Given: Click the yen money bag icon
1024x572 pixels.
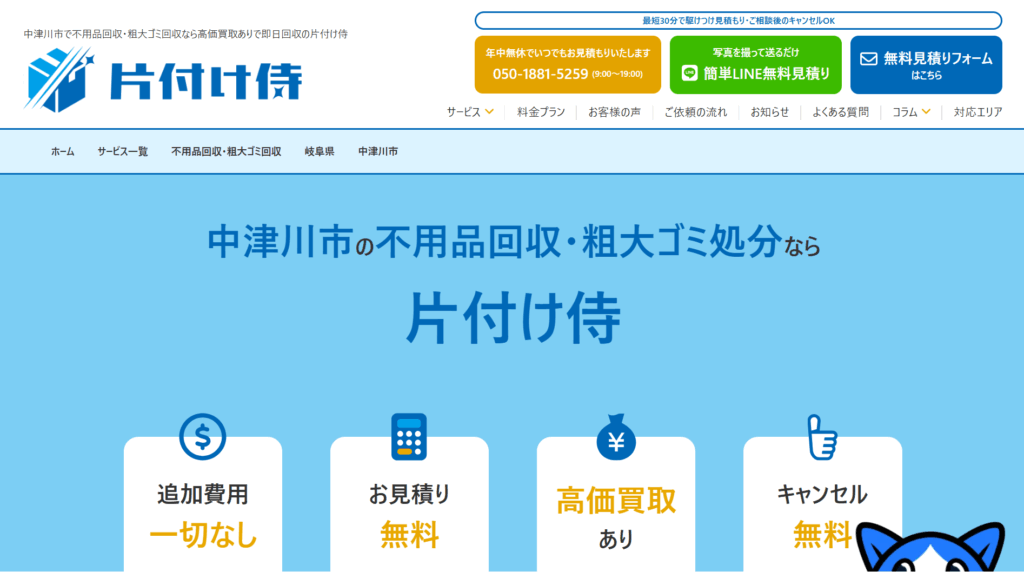Looking at the screenshot, I should 616,436.
